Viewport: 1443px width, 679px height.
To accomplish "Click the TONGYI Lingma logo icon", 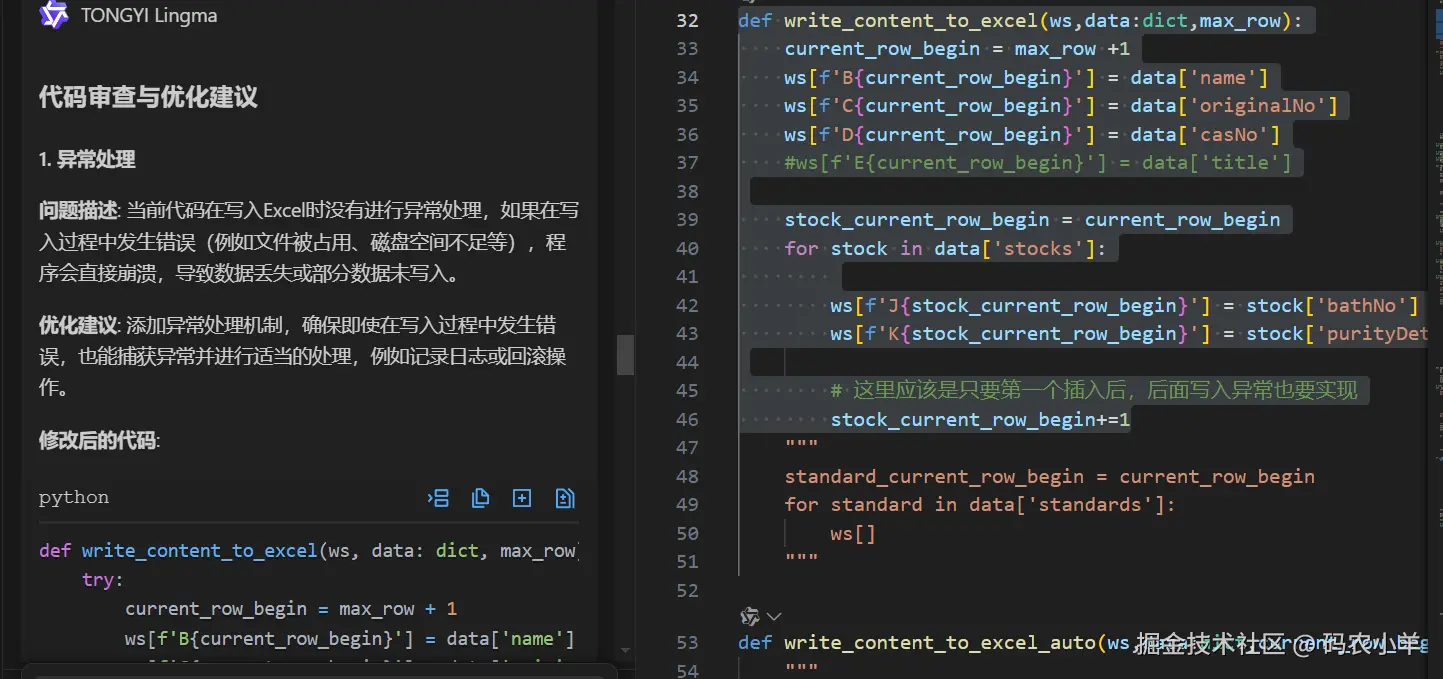I will tap(53, 15).
